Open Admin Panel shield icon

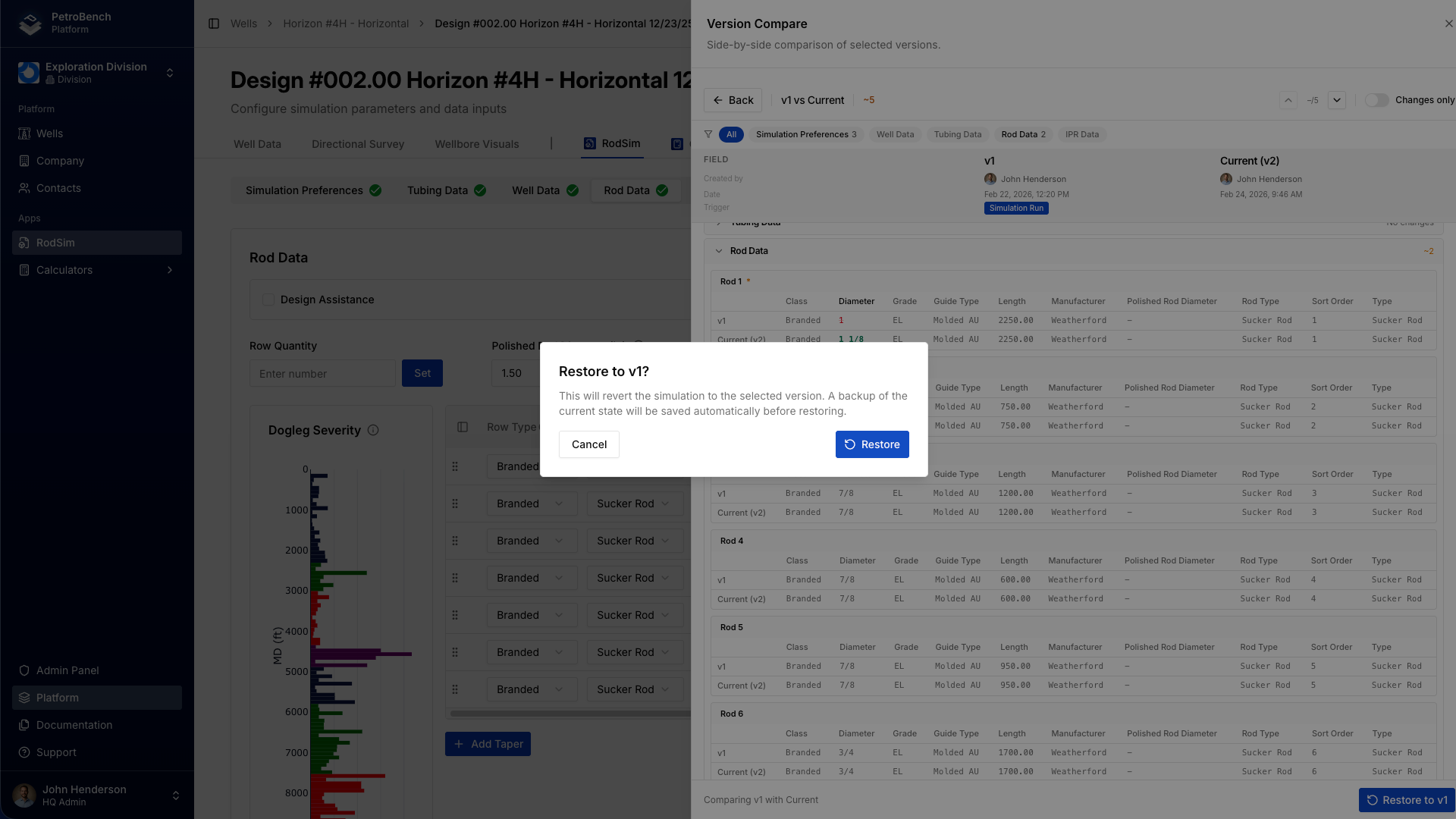pyautogui.click(x=24, y=670)
